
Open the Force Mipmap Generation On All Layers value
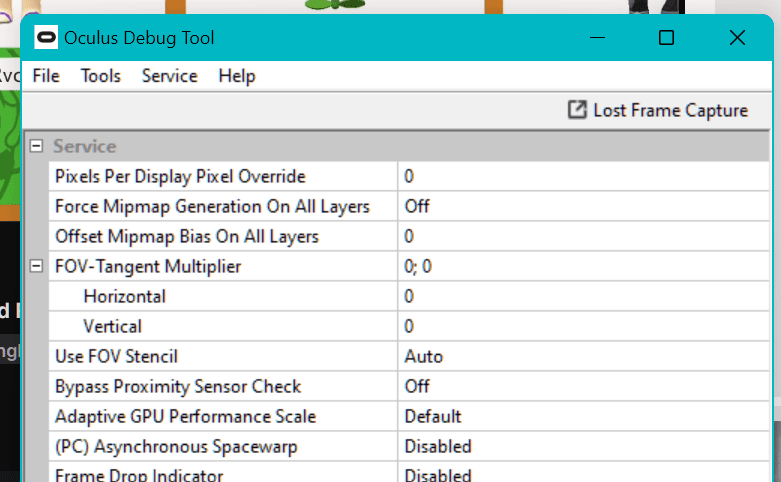click(583, 206)
